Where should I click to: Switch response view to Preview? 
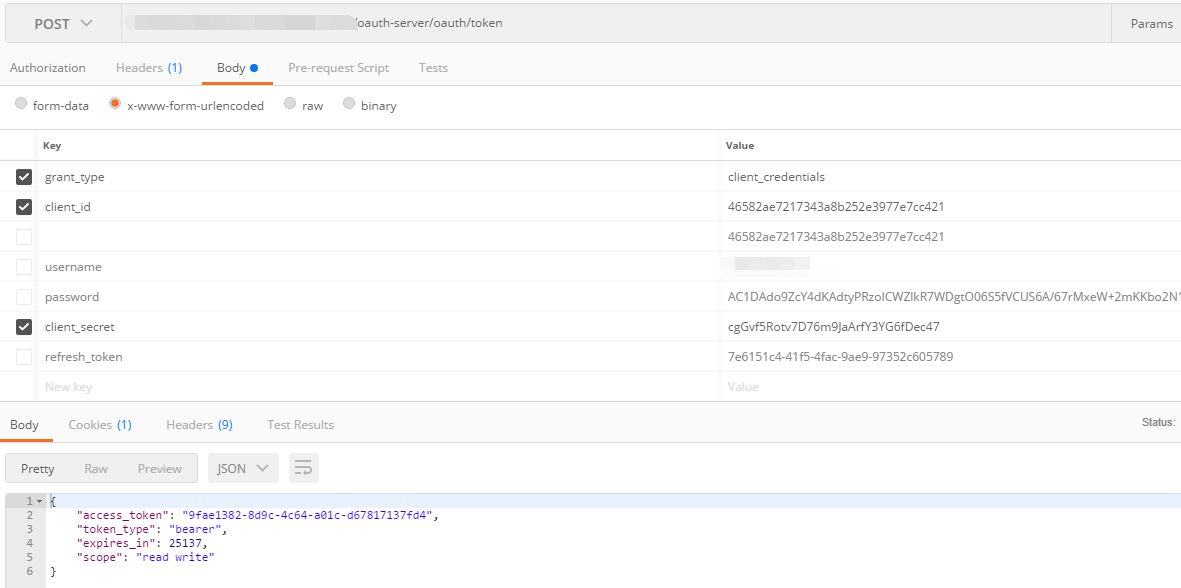pos(160,468)
